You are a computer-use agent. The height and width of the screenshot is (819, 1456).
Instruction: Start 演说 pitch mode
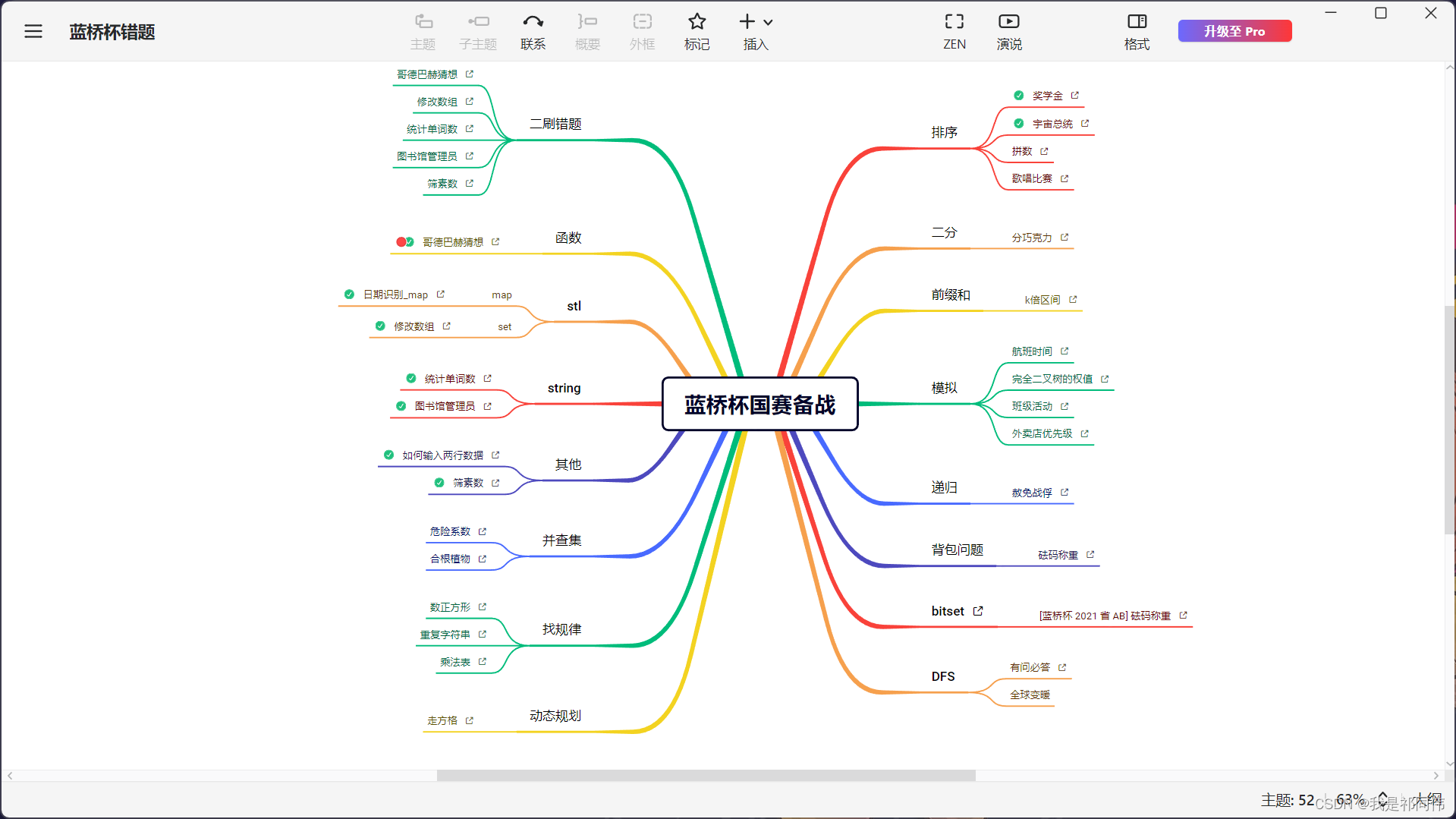click(x=1009, y=32)
